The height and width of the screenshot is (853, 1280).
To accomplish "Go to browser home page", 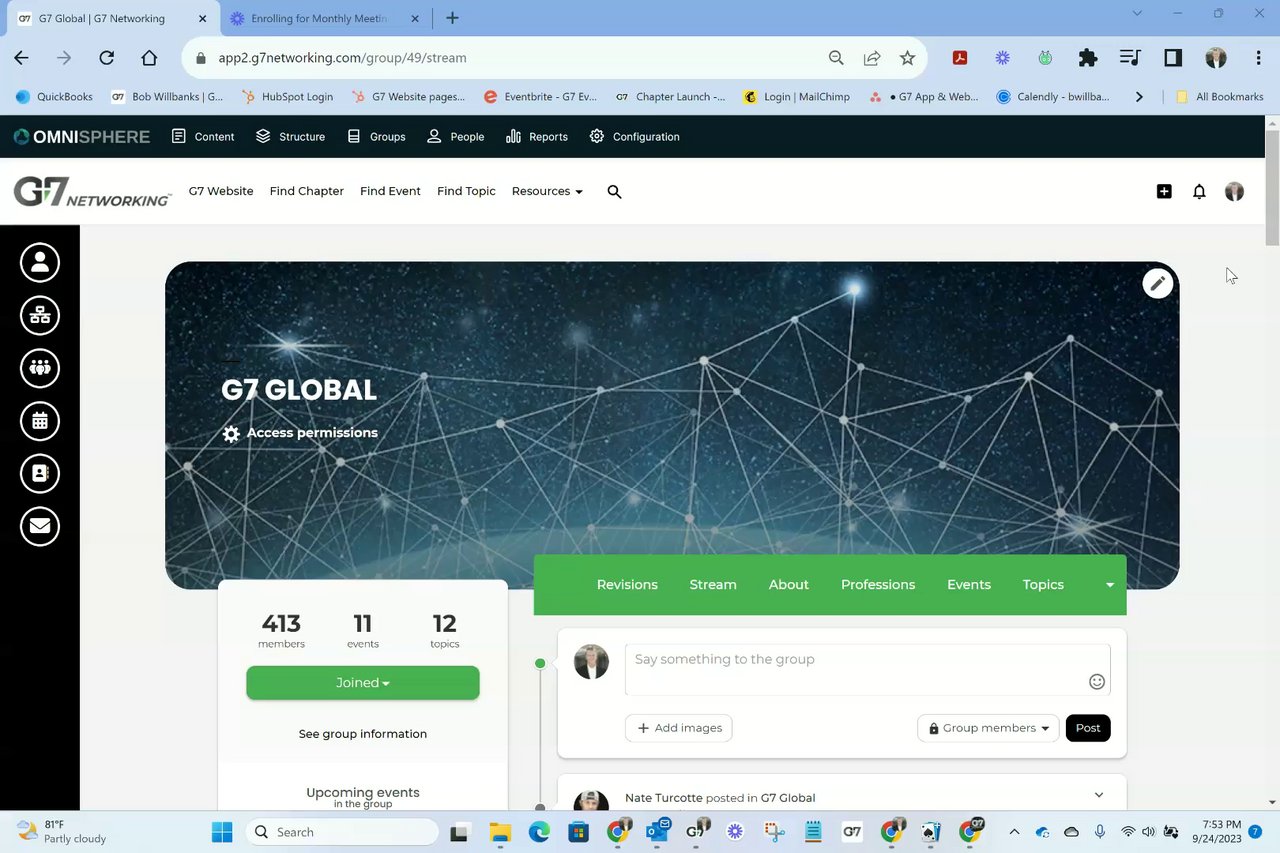I will (x=149, y=58).
